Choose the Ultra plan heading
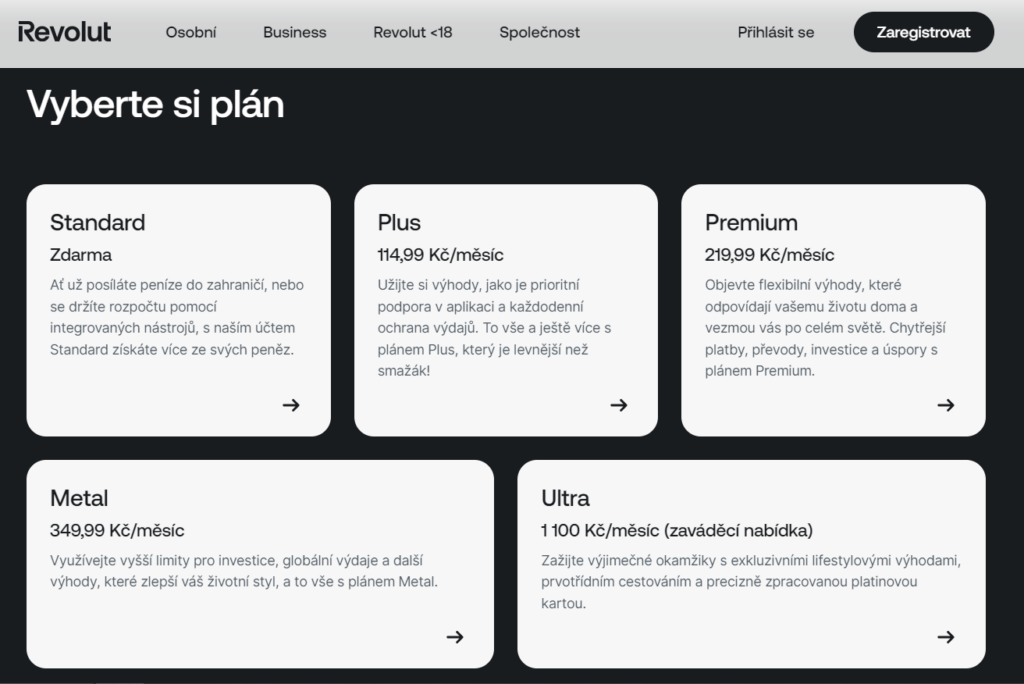1024x684 pixels. 565,498
